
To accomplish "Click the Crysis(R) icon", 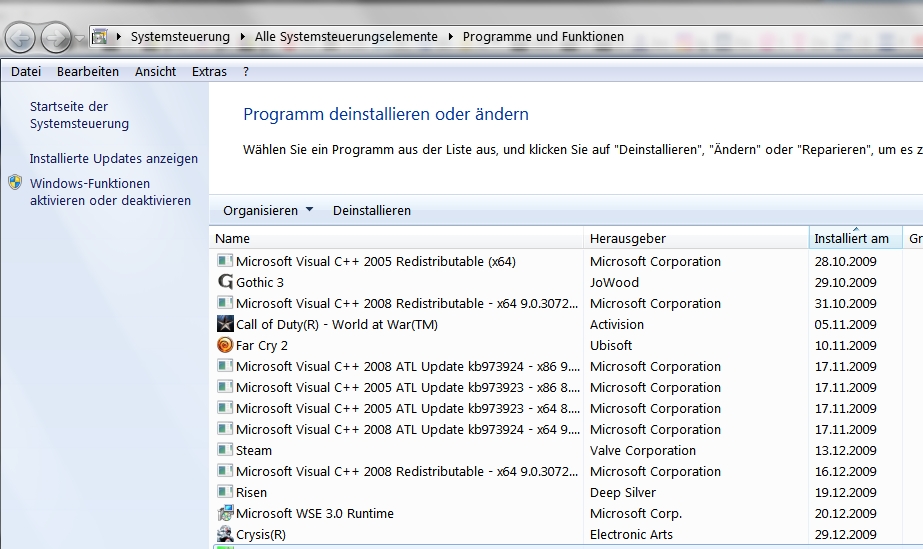I will point(225,534).
